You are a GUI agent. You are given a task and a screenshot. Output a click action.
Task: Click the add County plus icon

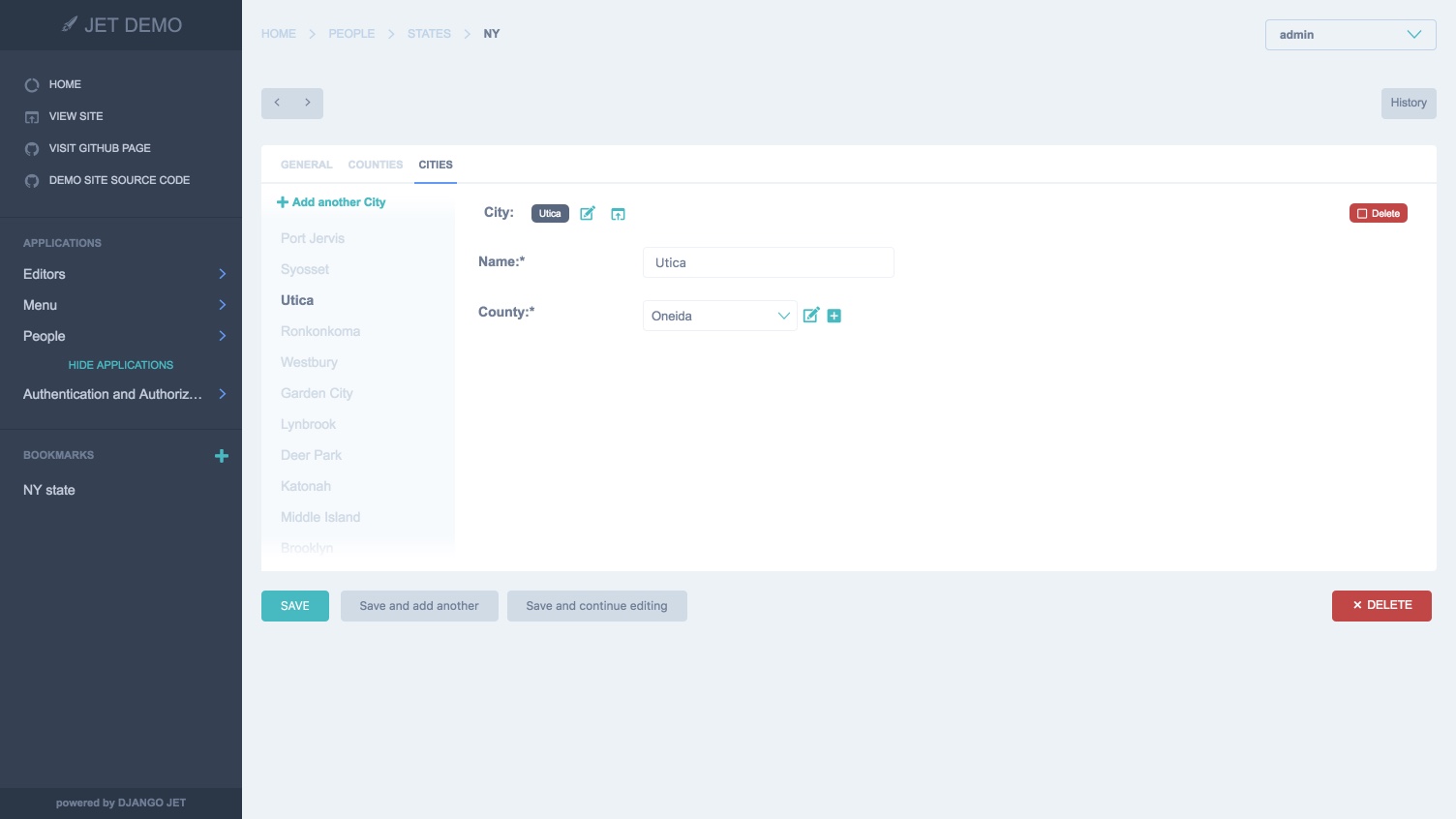(x=834, y=316)
